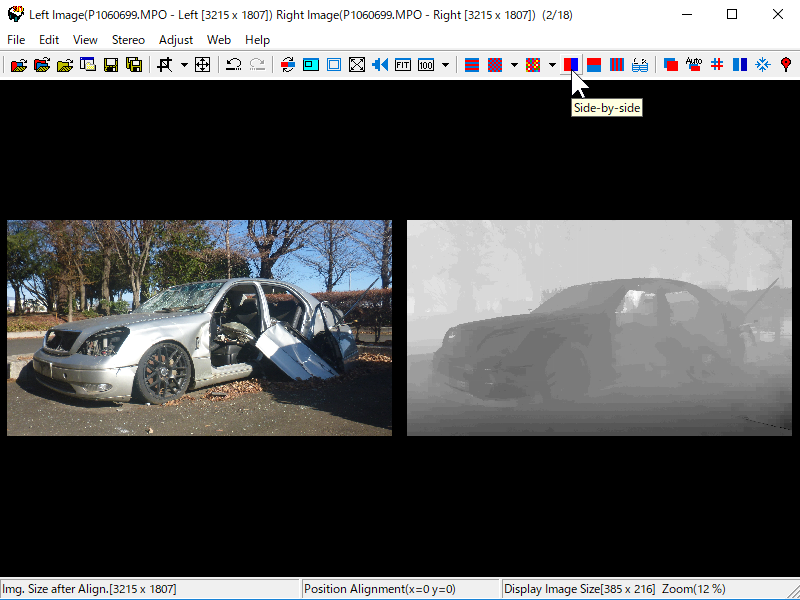The width and height of the screenshot is (800, 600).
Task: Open the file list browser icon
Action: coord(88,65)
